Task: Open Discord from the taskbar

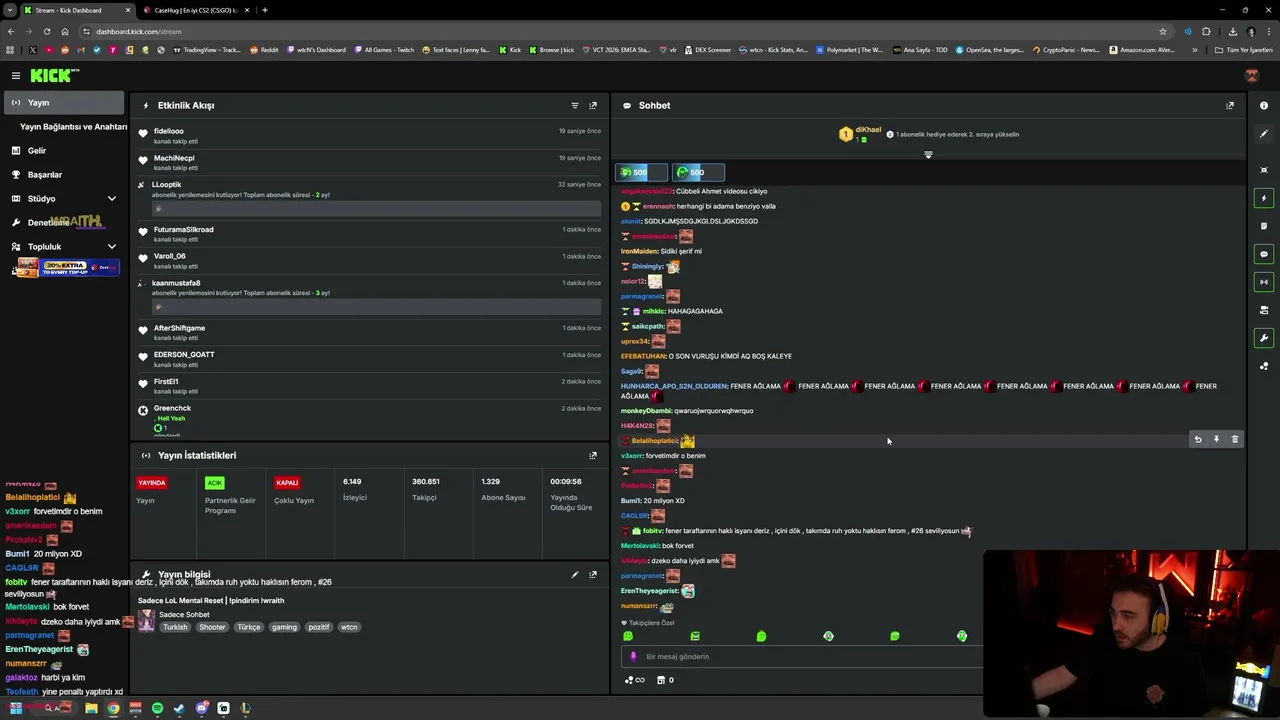Action: [x=201, y=708]
